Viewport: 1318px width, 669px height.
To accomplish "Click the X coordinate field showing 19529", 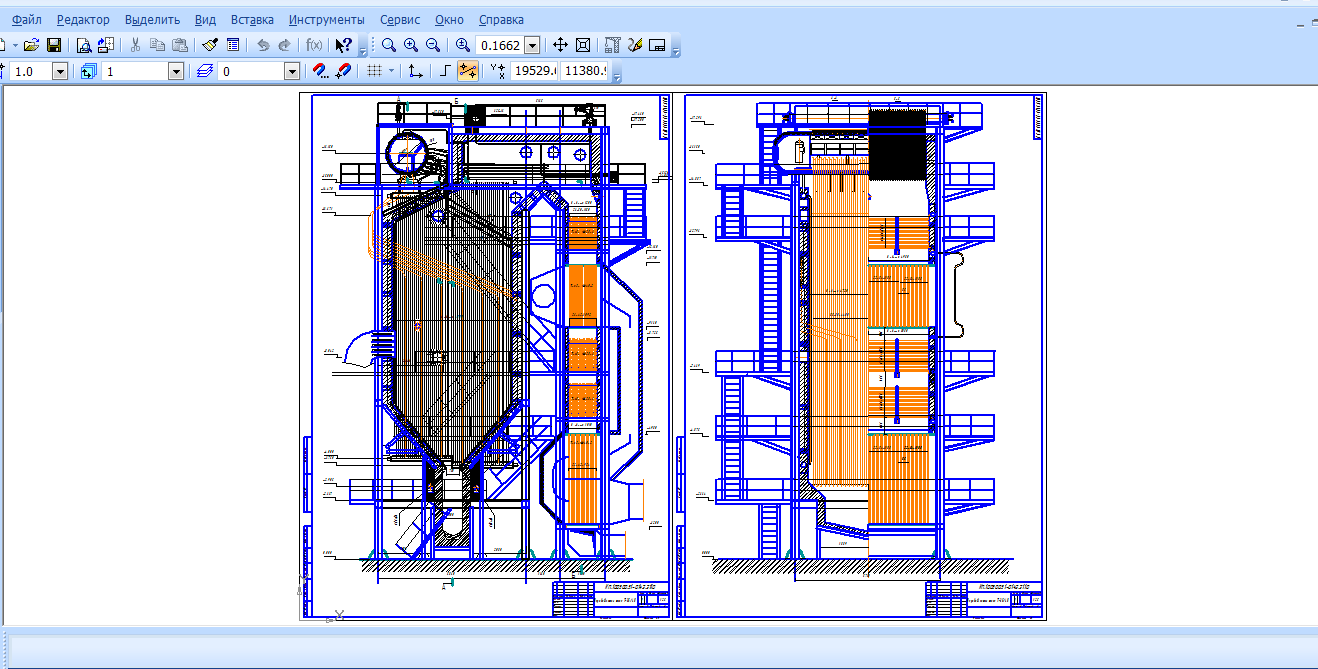I will (533, 71).
